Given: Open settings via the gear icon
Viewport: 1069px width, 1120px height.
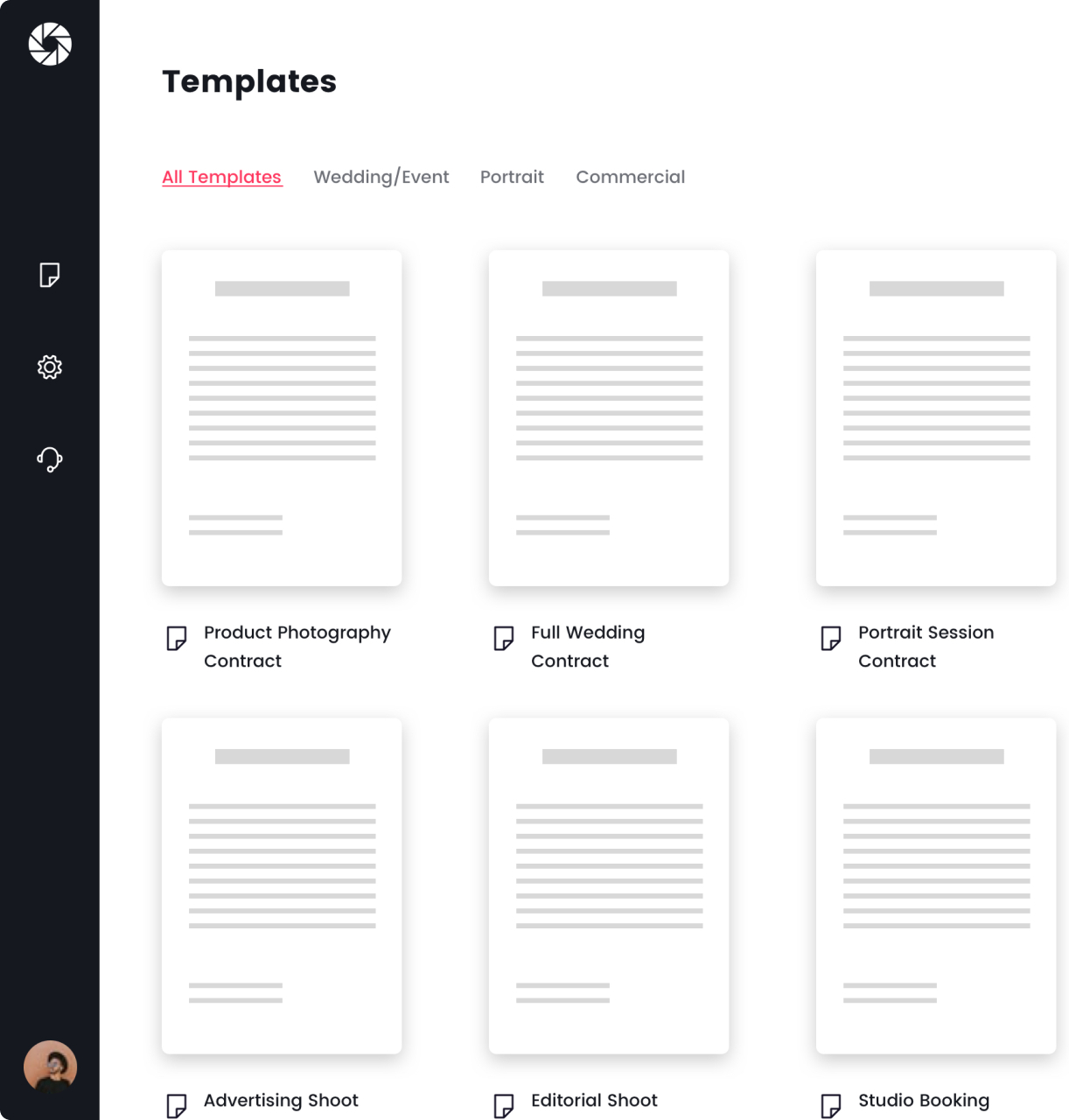Looking at the screenshot, I should pyautogui.click(x=50, y=367).
